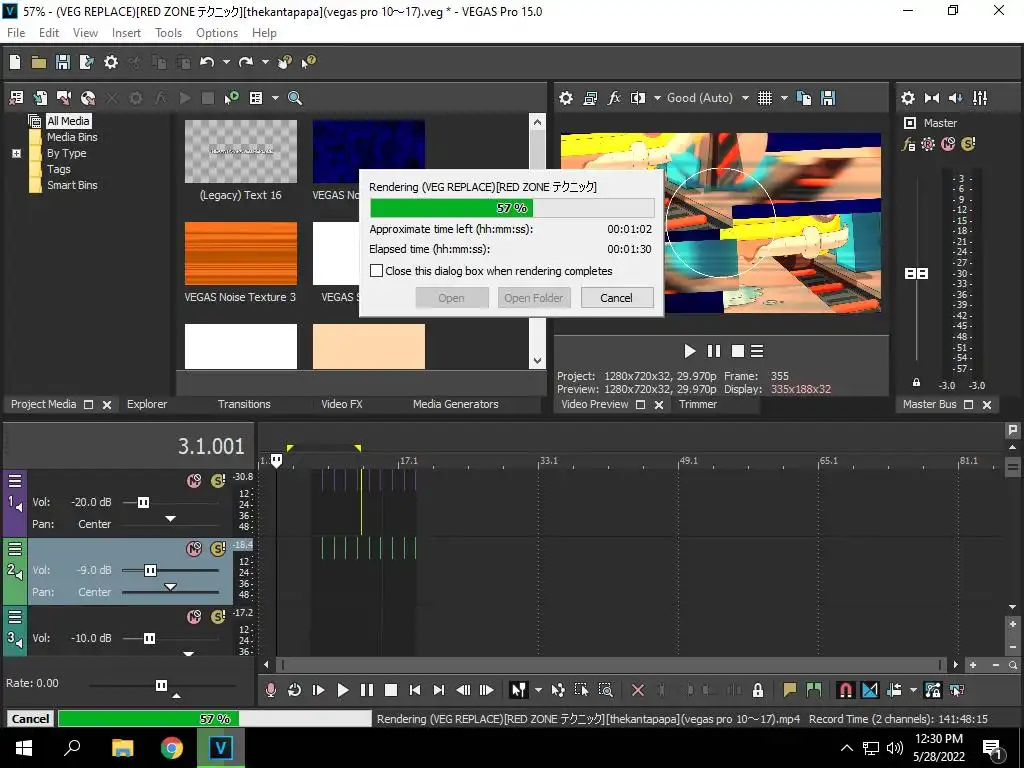Screen dimensions: 1024x768
Task: Solo the Master bus
Action: 968,144
